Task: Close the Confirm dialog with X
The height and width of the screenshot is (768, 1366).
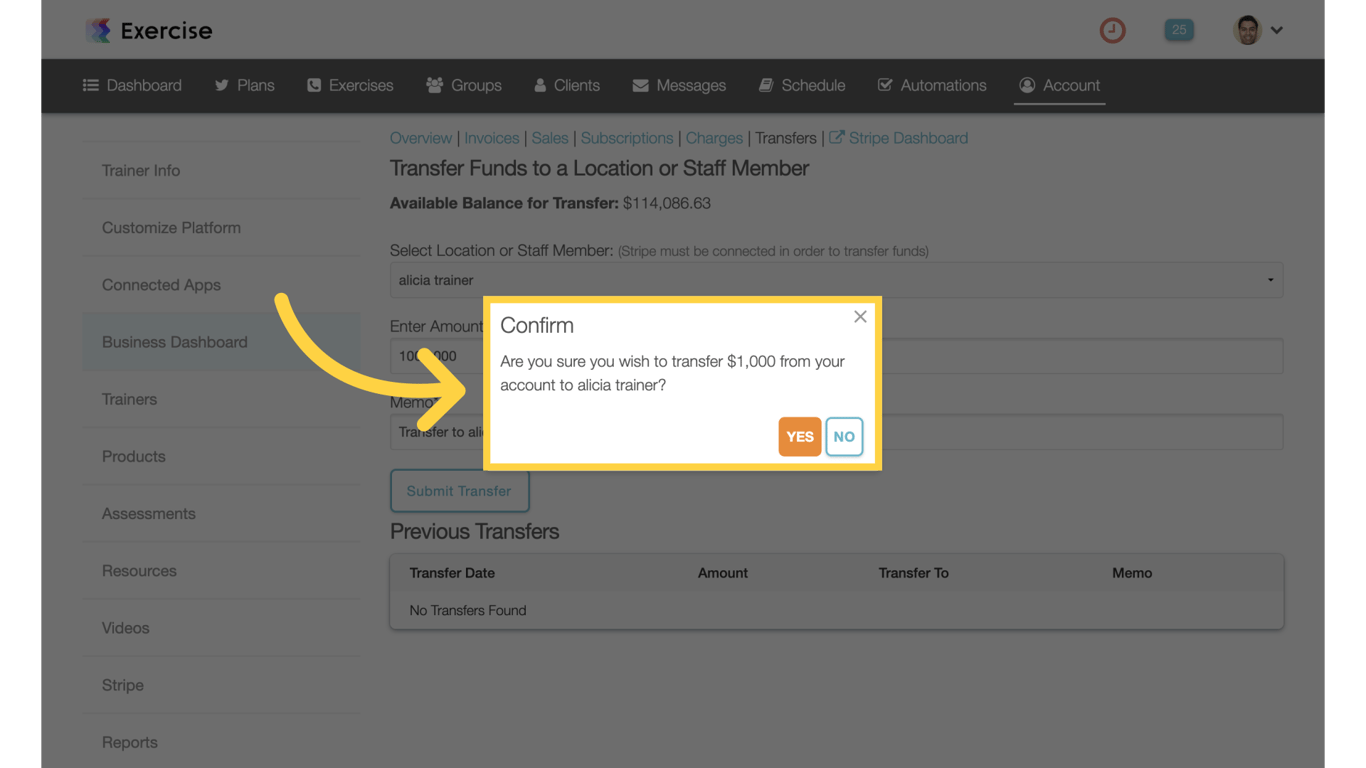Action: point(860,317)
